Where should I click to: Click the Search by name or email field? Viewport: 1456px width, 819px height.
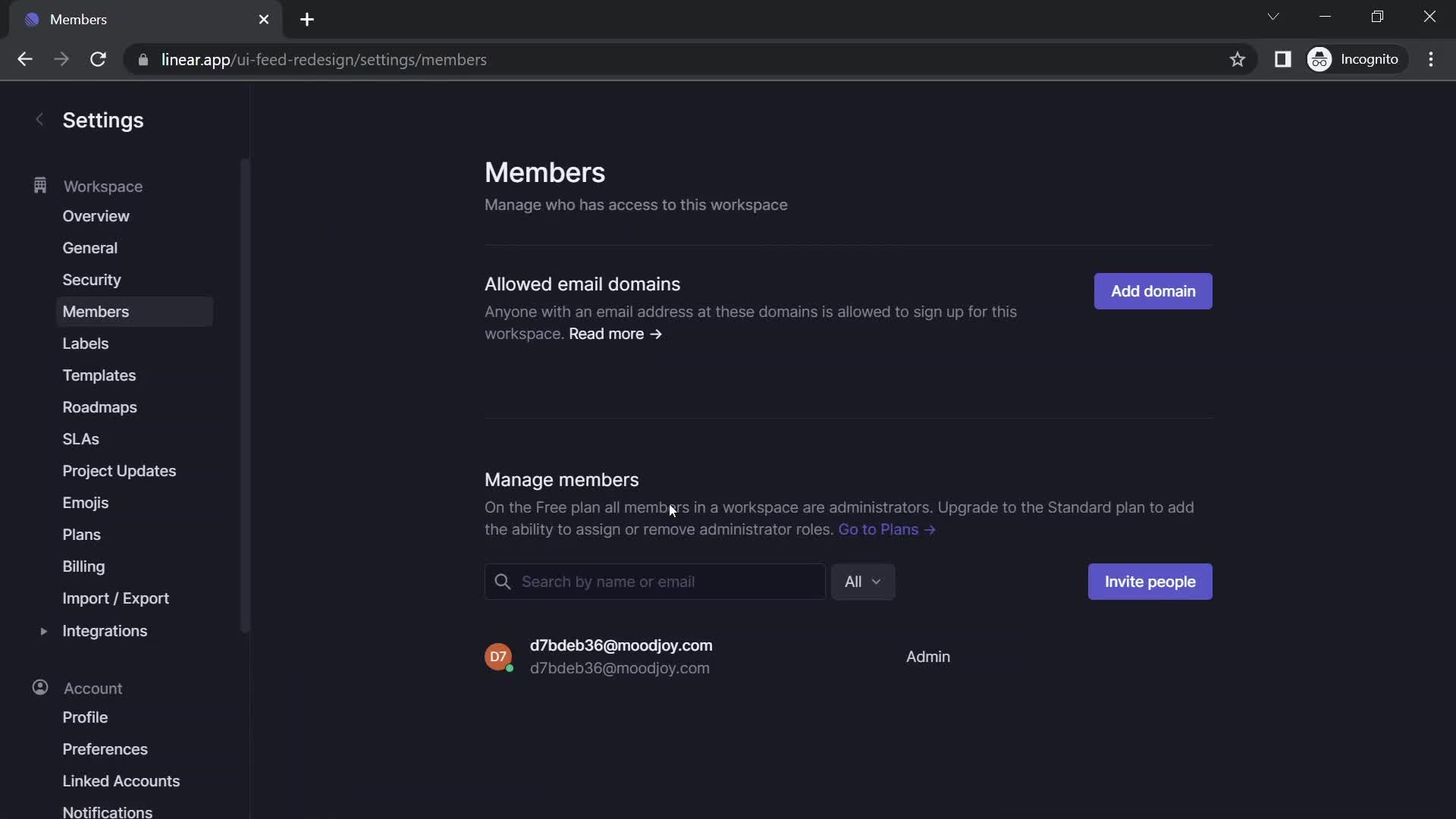click(655, 581)
